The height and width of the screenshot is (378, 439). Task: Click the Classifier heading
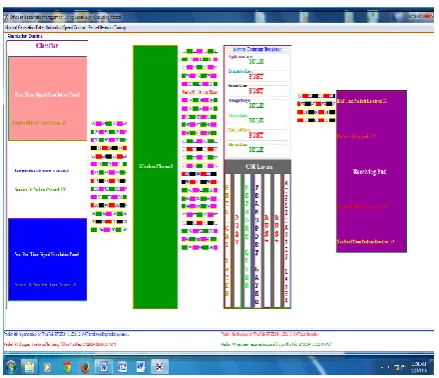(x=47, y=45)
